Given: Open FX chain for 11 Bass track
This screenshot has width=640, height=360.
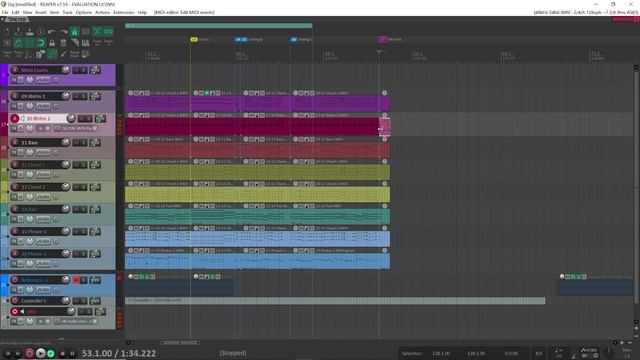Looking at the screenshot, I should 13,152.
